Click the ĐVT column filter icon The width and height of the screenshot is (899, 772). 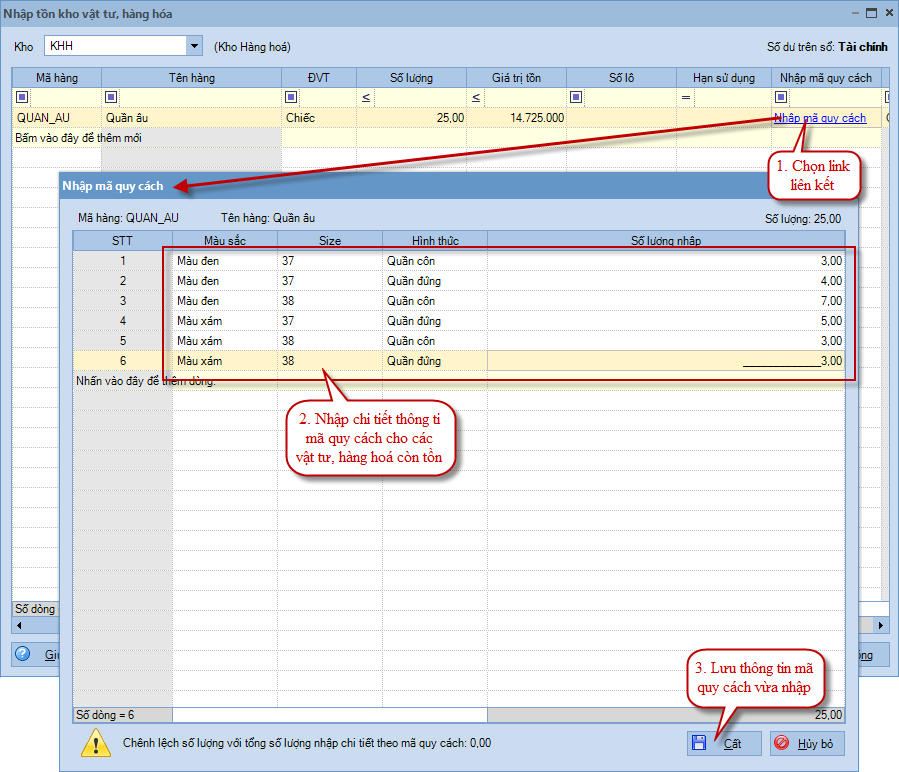click(x=291, y=97)
